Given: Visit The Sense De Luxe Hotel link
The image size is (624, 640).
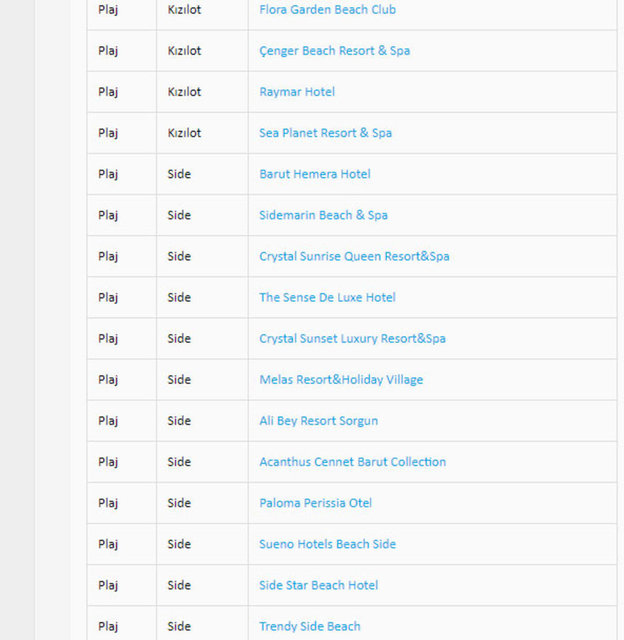Looking at the screenshot, I should (x=327, y=297).
